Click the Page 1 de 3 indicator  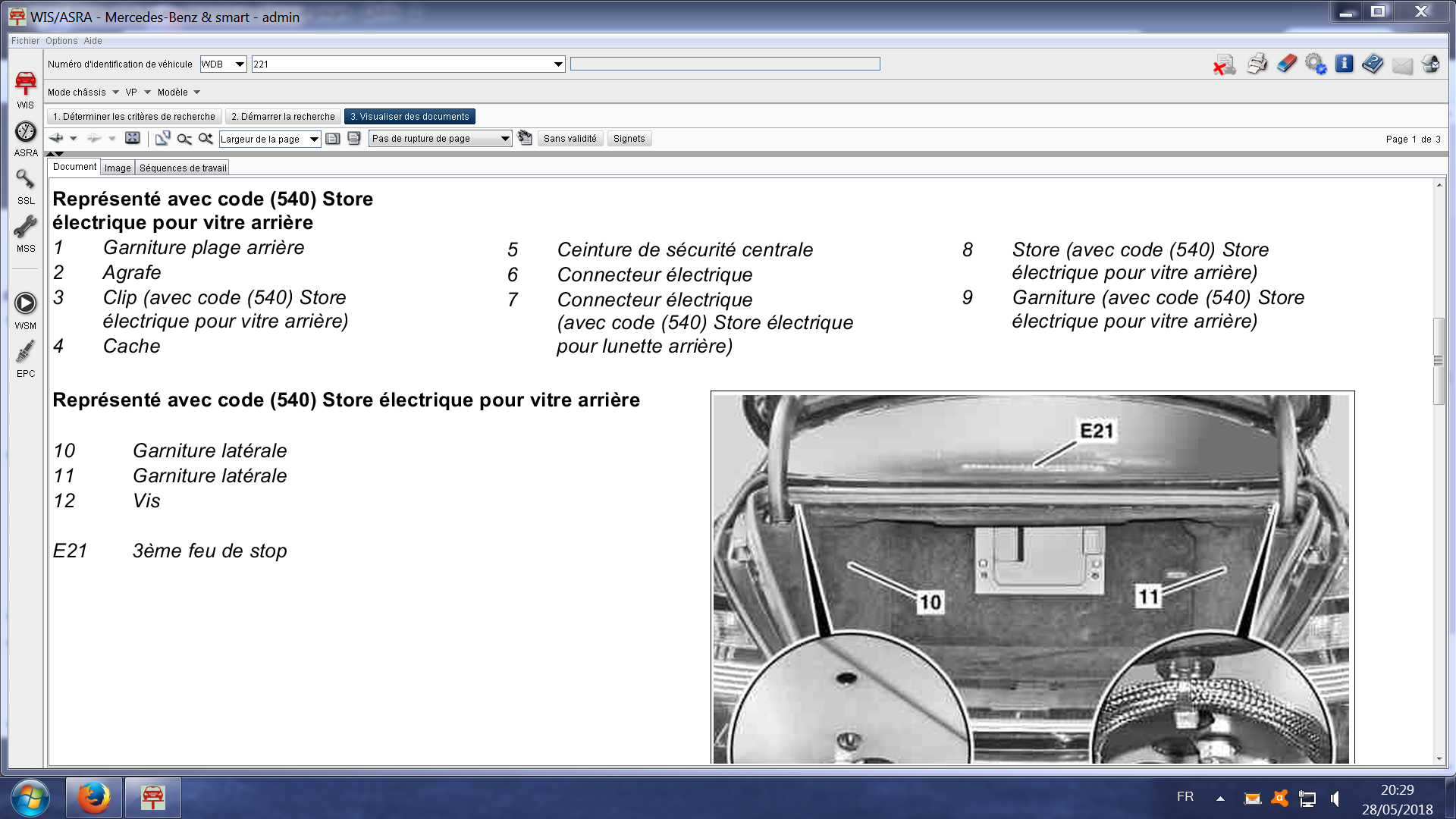click(1413, 140)
